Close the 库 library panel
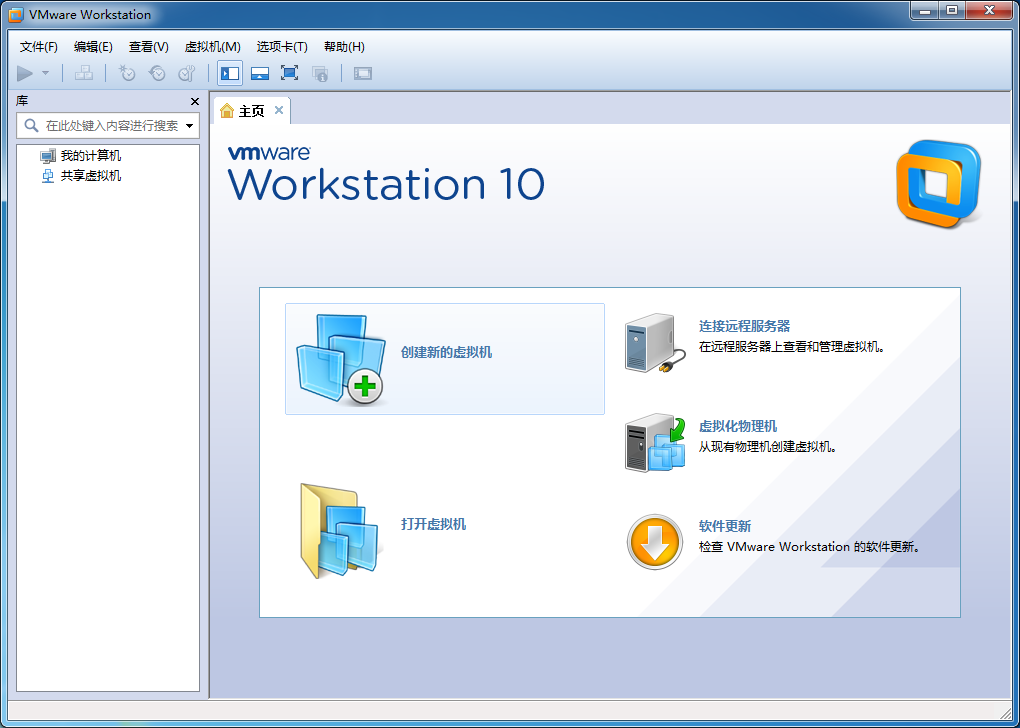 [x=195, y=101]
